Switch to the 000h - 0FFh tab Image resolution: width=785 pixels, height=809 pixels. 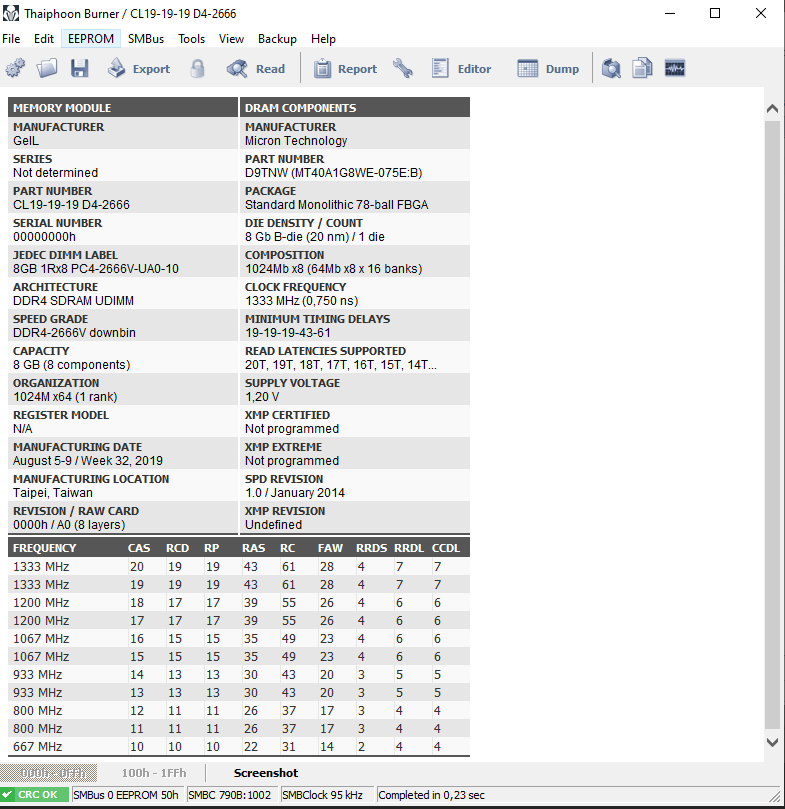tap(50, 773)
